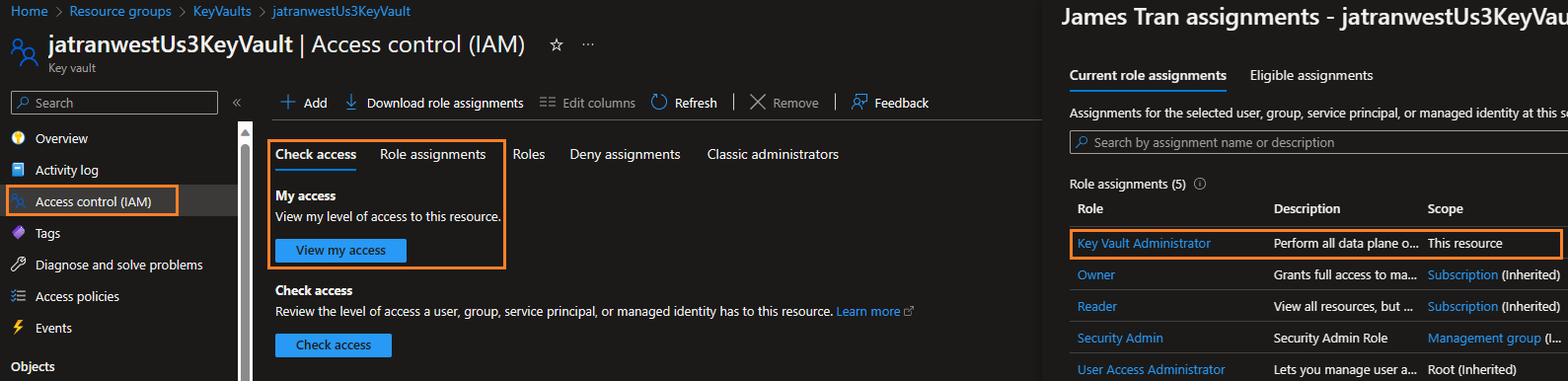Viewport: 1568px width, 381px height.
Task: Click the download arrow icon in the toolbar
Action: tap(351, 102)
